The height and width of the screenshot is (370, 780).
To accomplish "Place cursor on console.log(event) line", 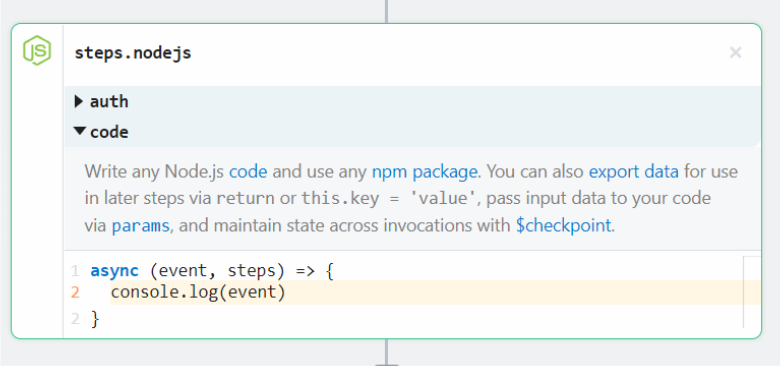I will coord(198,292).
